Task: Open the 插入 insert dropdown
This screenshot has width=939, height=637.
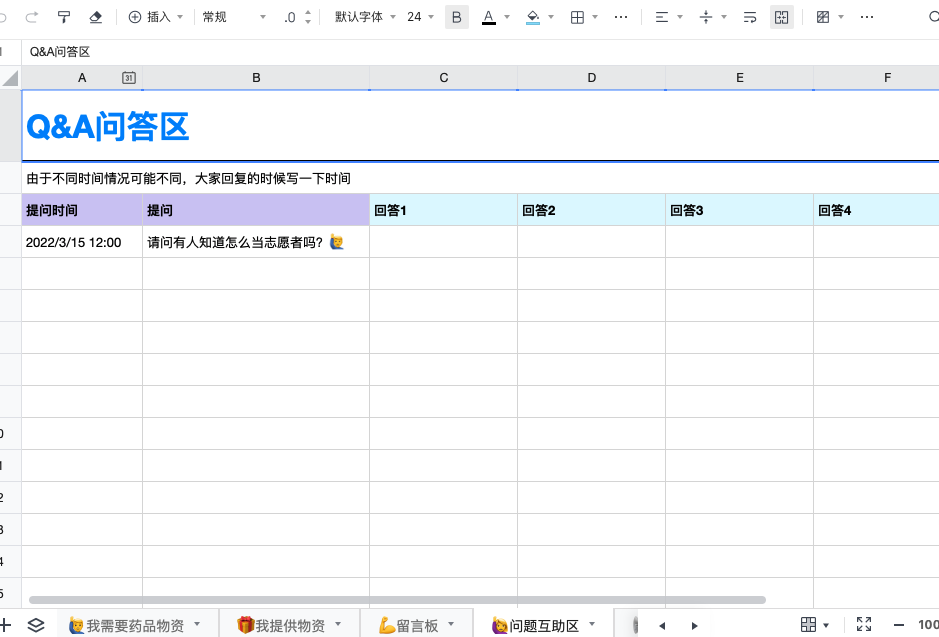Action: click(157, 17)
